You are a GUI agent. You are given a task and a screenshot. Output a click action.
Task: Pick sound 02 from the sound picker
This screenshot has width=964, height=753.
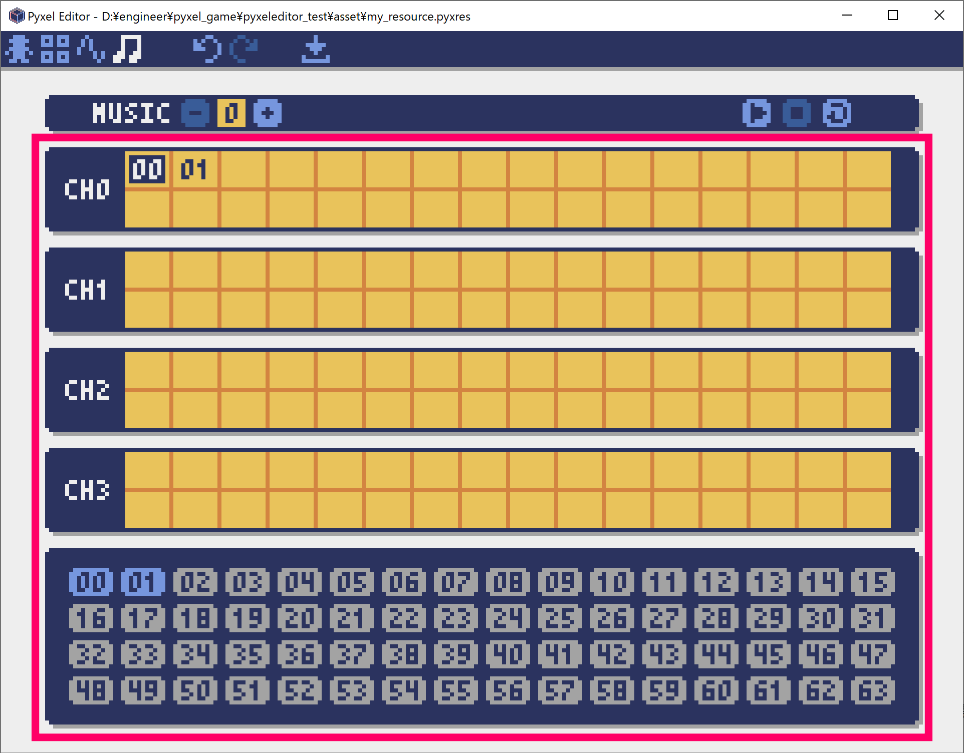click(196, 582)
